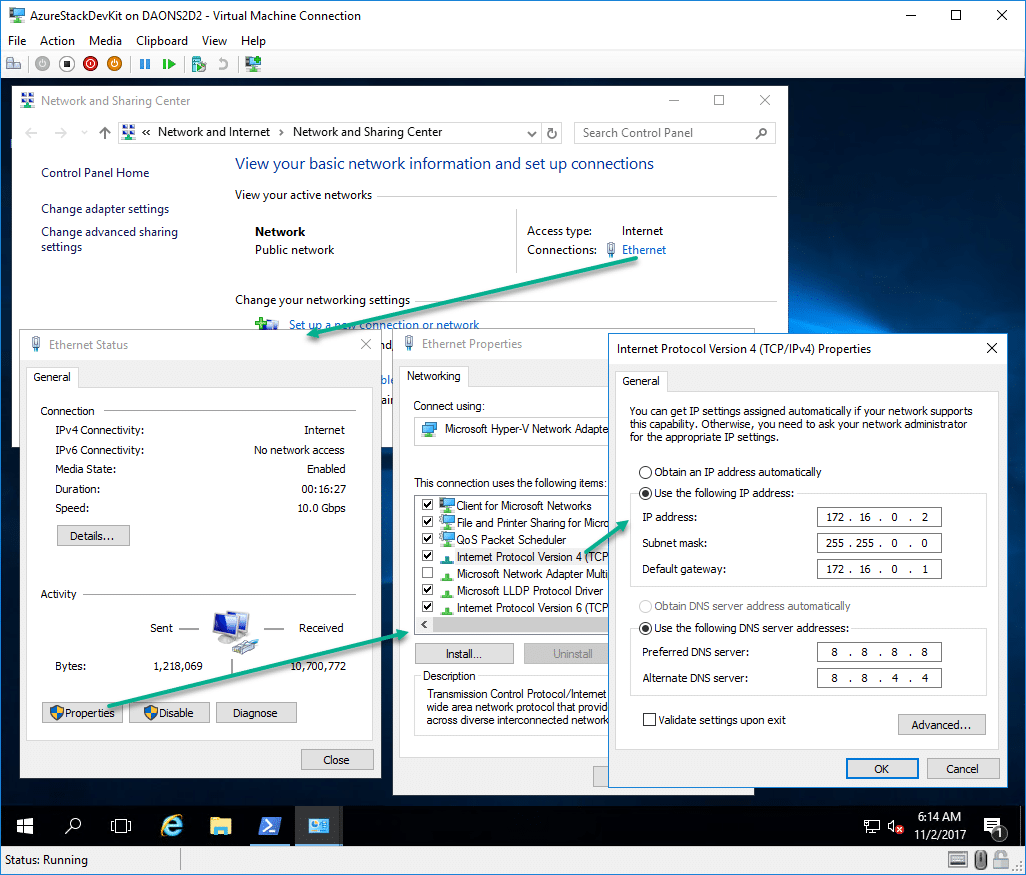Click Details in Ethernet Status

click(x=92, y=535)
